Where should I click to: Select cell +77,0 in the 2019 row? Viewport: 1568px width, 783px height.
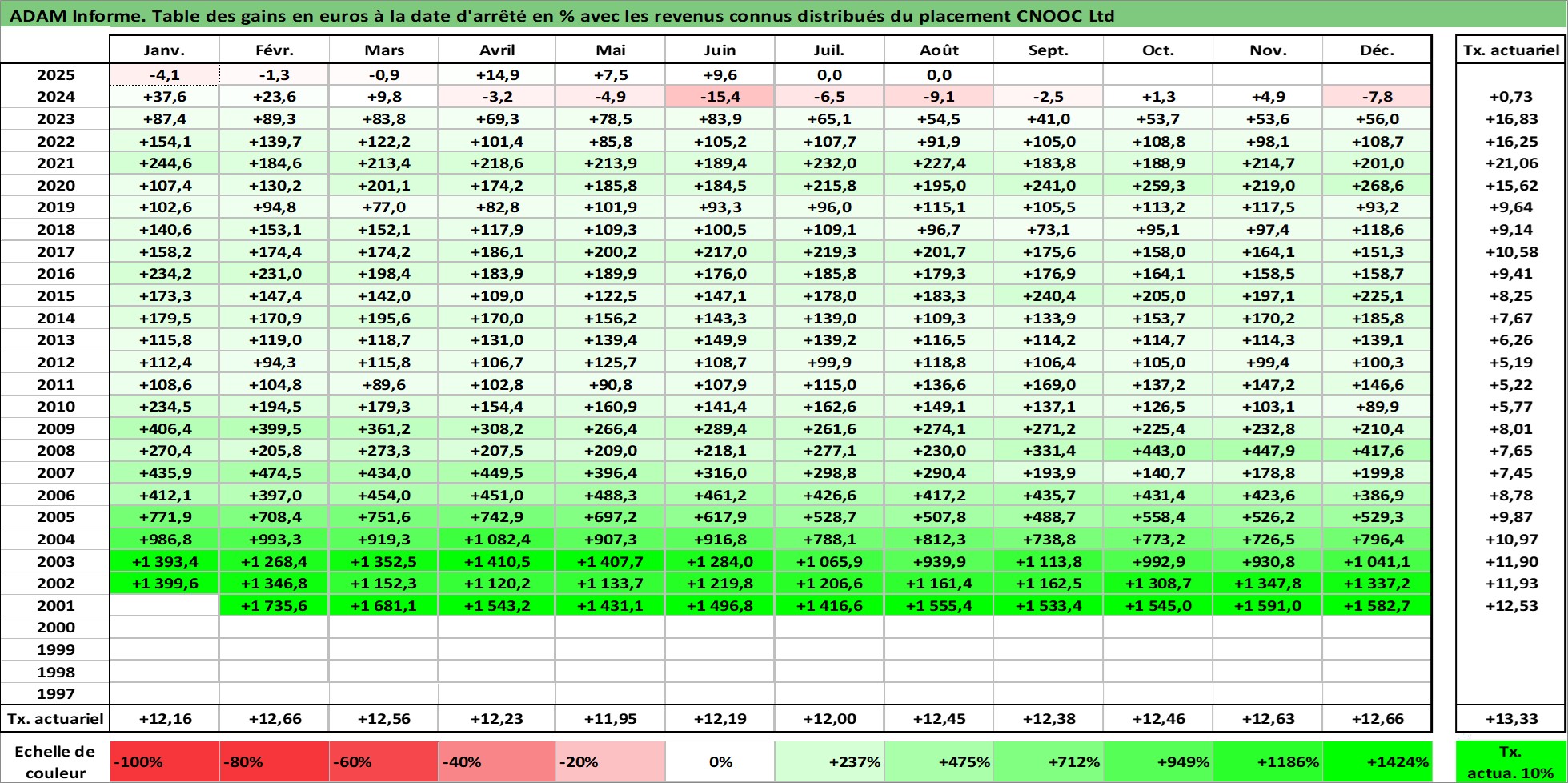pos(383,207)
